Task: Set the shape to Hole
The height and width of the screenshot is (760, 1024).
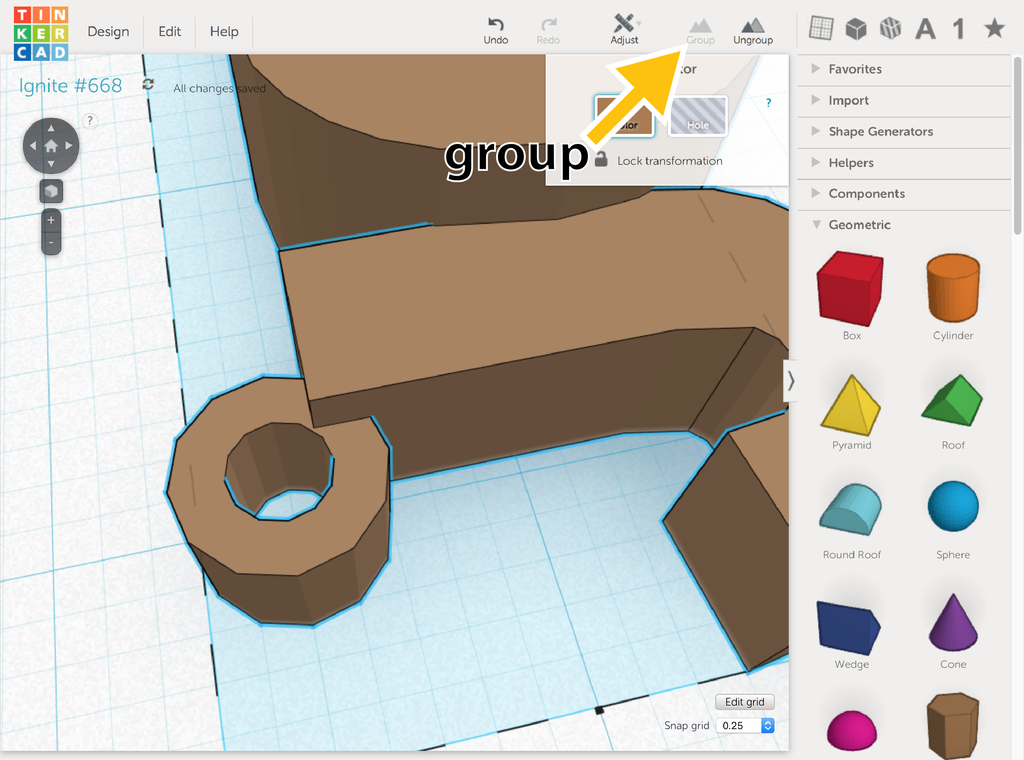Action: 697,116
